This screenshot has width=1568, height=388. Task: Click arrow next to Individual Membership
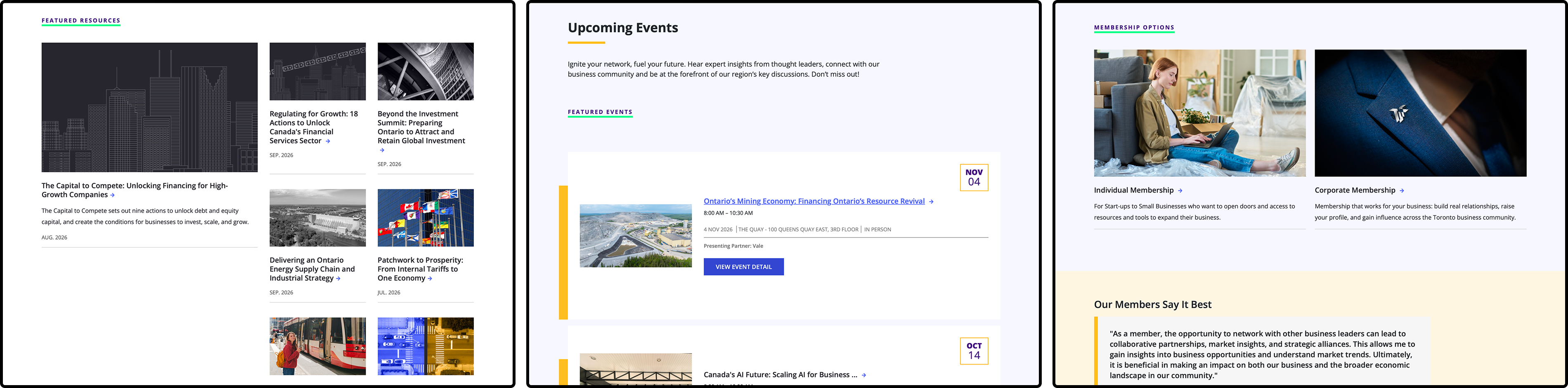tap(1180, 190)
